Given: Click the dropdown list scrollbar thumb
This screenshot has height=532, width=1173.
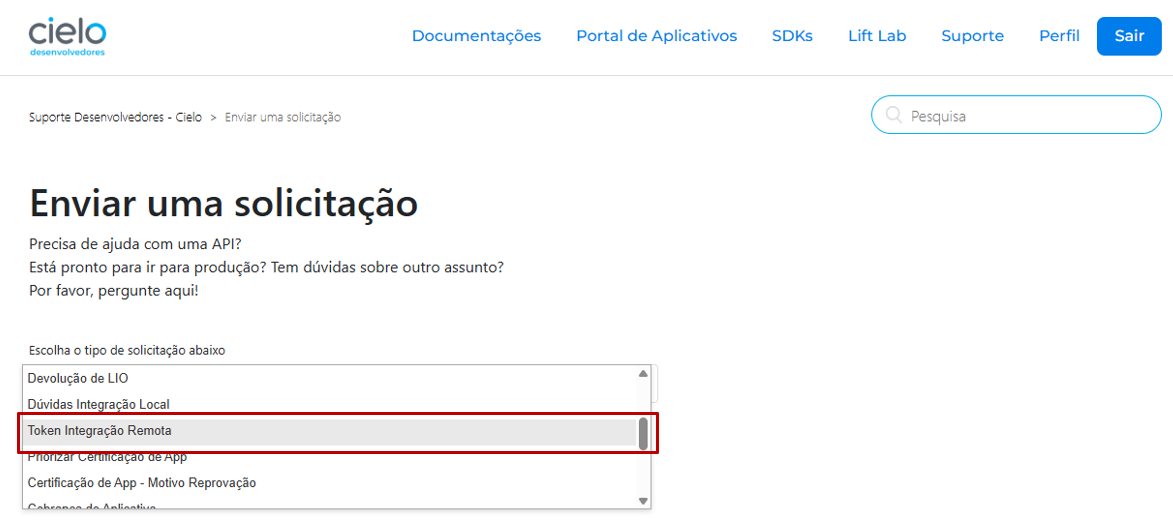Looking at the screenshot, I should pyautogui.click(x=643, y=434).
